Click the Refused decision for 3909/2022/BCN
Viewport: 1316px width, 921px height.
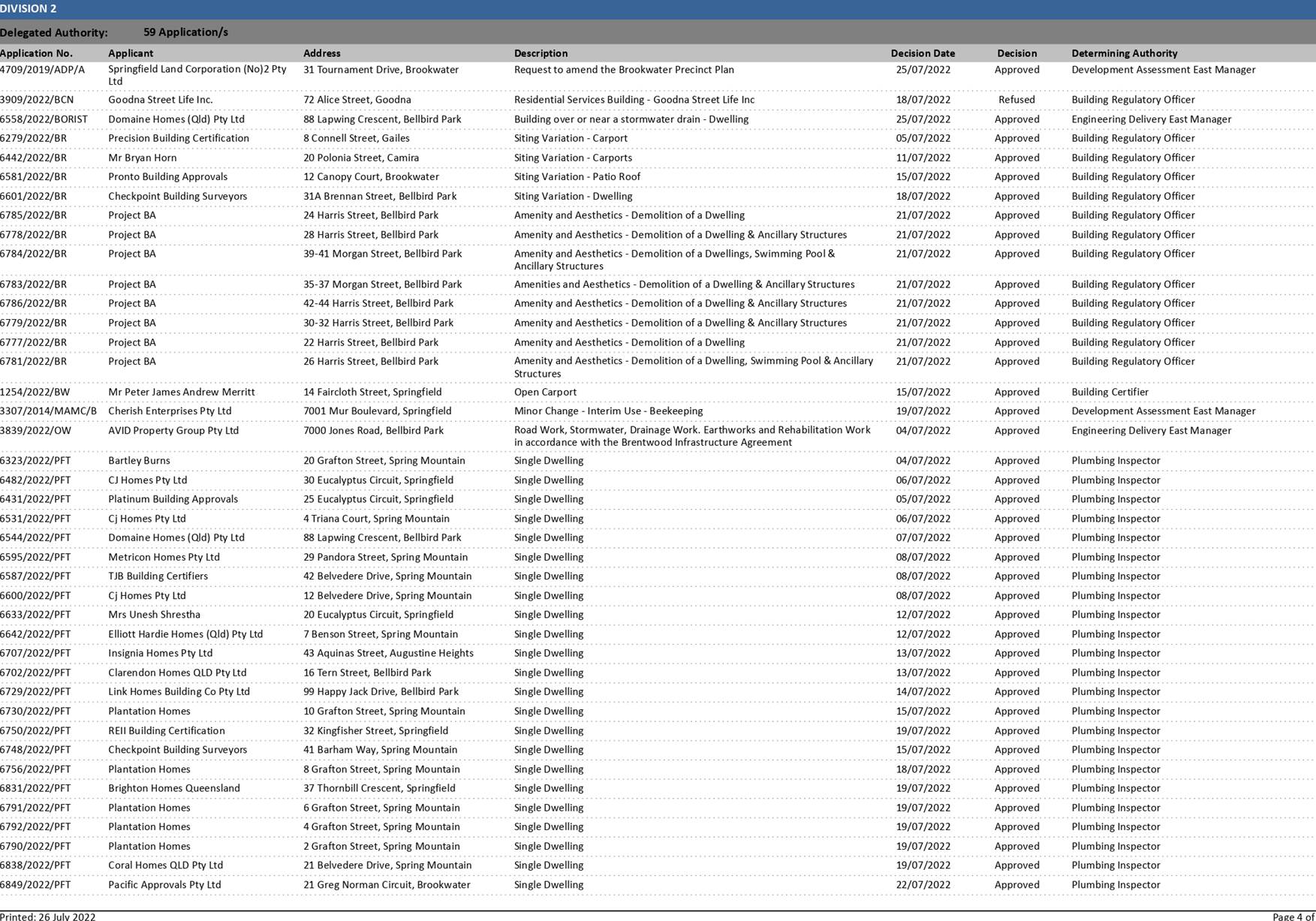point(1016,100)
